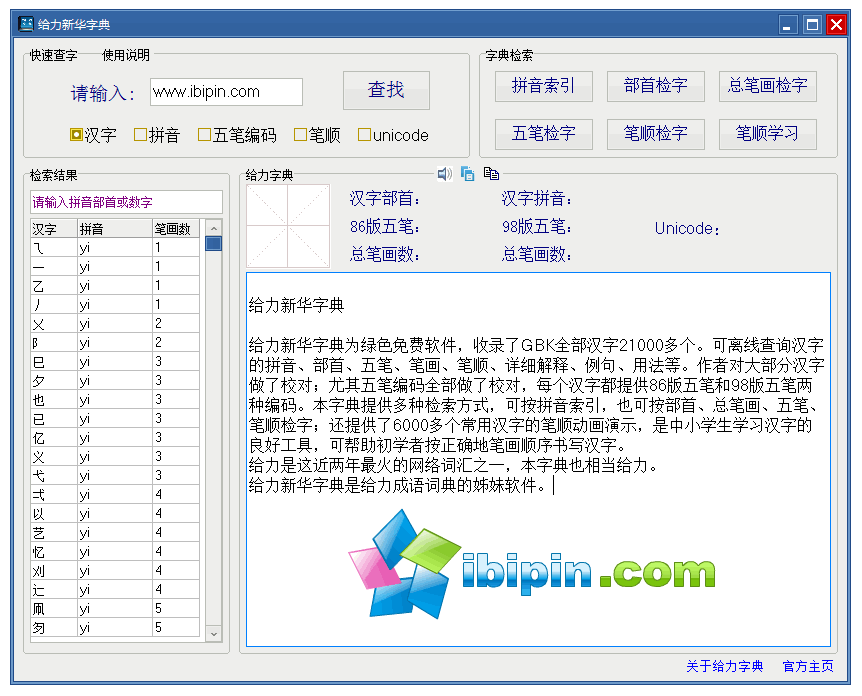
Task: Click the results scrollbar thumb
Action: pos(214,244)
